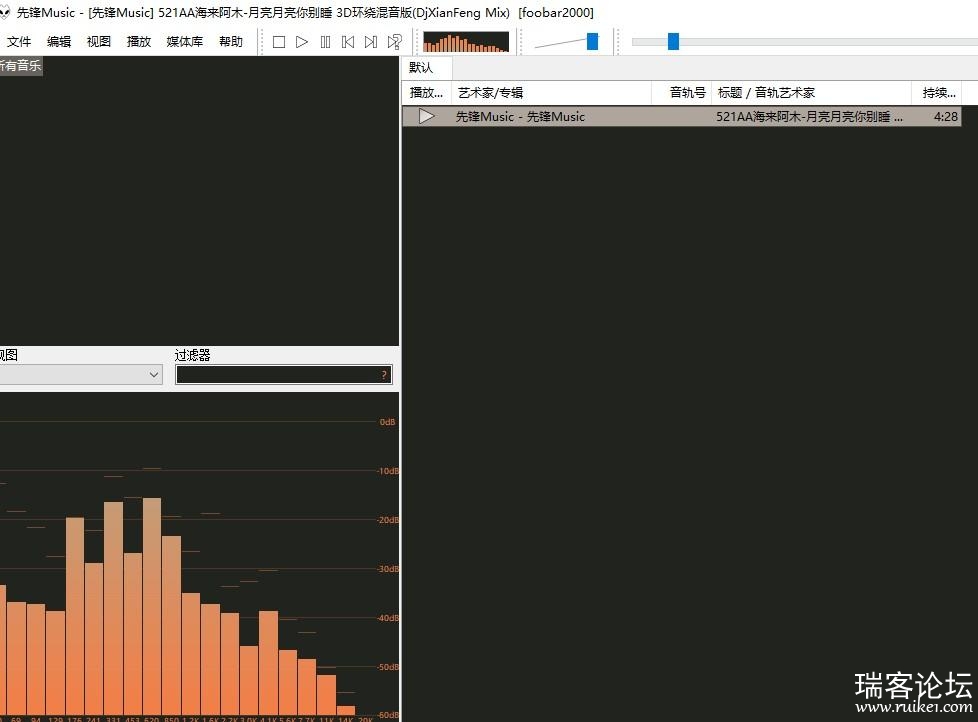Open the 编辑 menu
The width and height of the screenshot is (978, 722).
click(59, 42)
